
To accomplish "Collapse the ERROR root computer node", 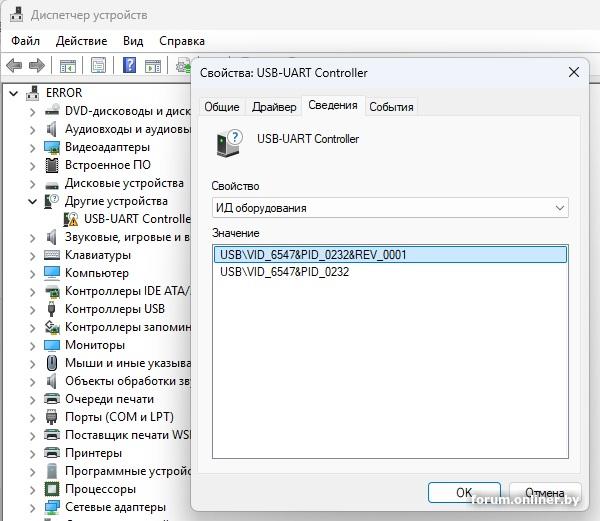I will click(x=14, y=93).
